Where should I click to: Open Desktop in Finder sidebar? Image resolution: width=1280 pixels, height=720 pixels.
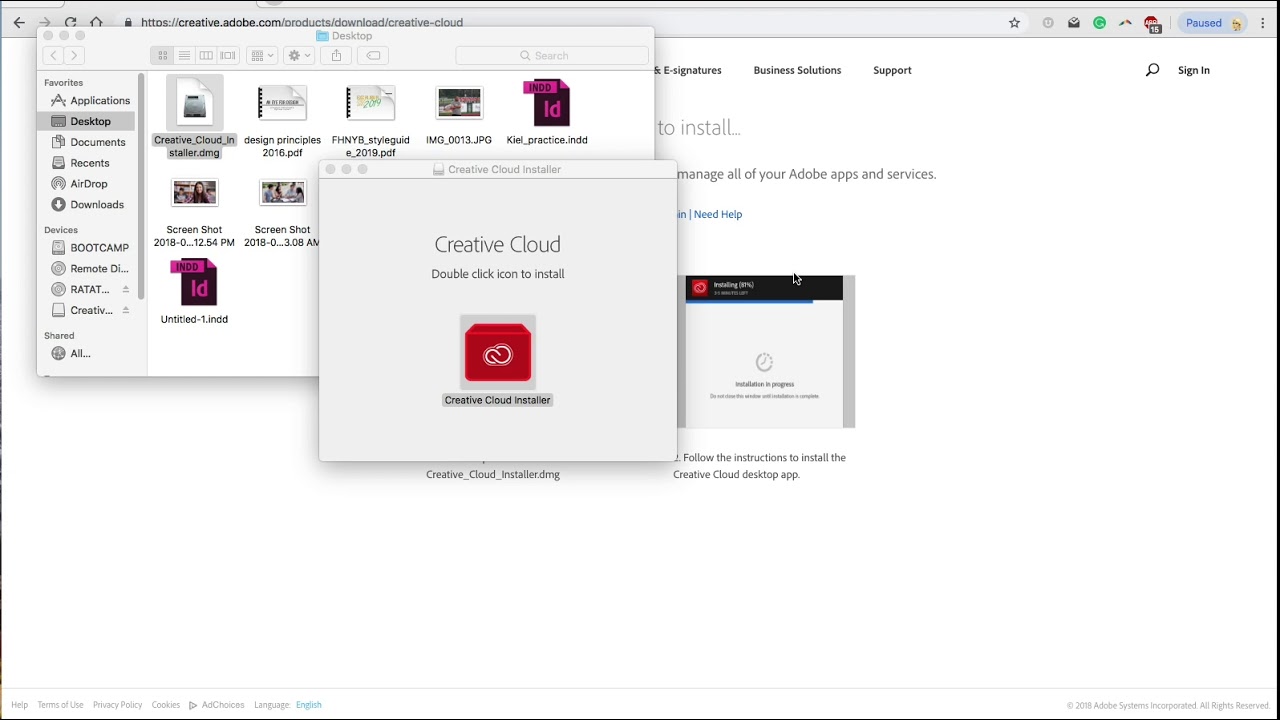[86, 121]
